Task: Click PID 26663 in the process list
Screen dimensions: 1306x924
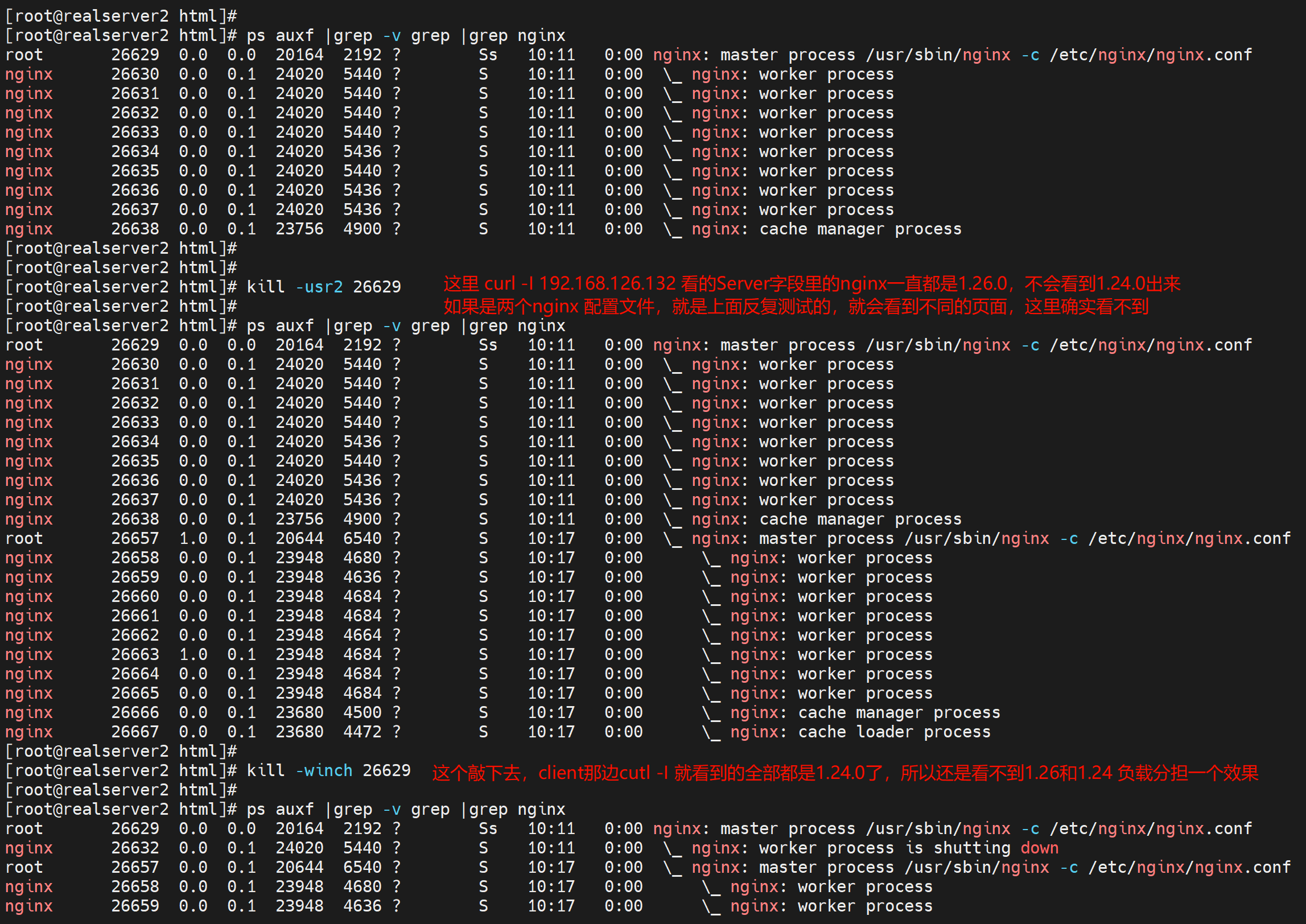Action: click(135, 654)
